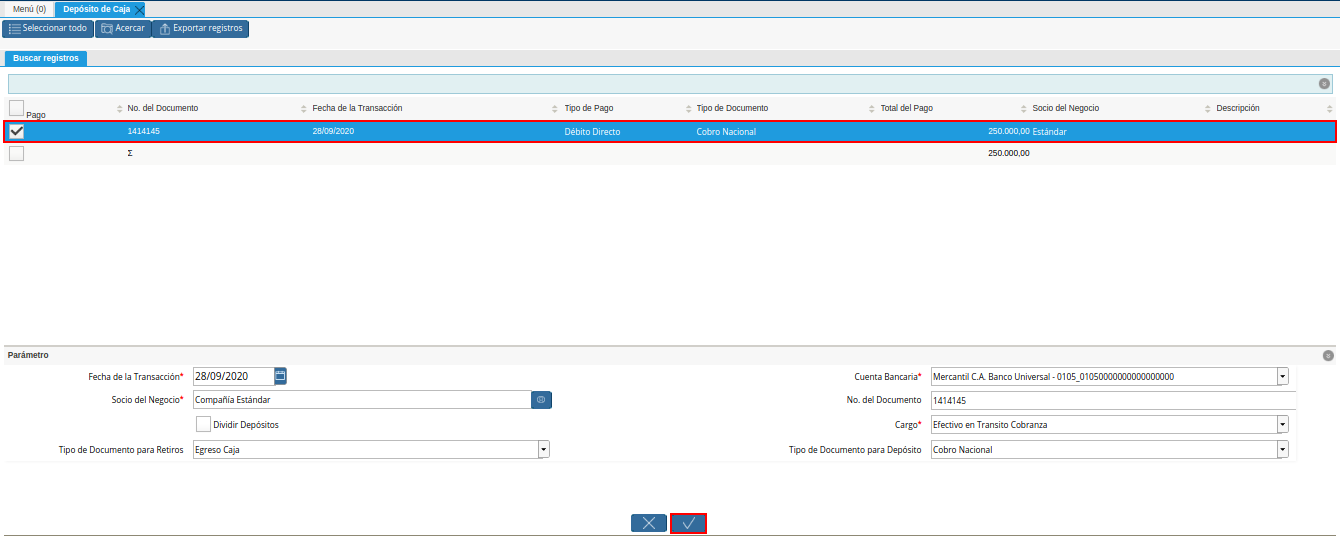Image resolution: width=1340 pixels, height=536 pixels.
Task: Click the confirm checkmark button
Action: [x=689, y=523]
